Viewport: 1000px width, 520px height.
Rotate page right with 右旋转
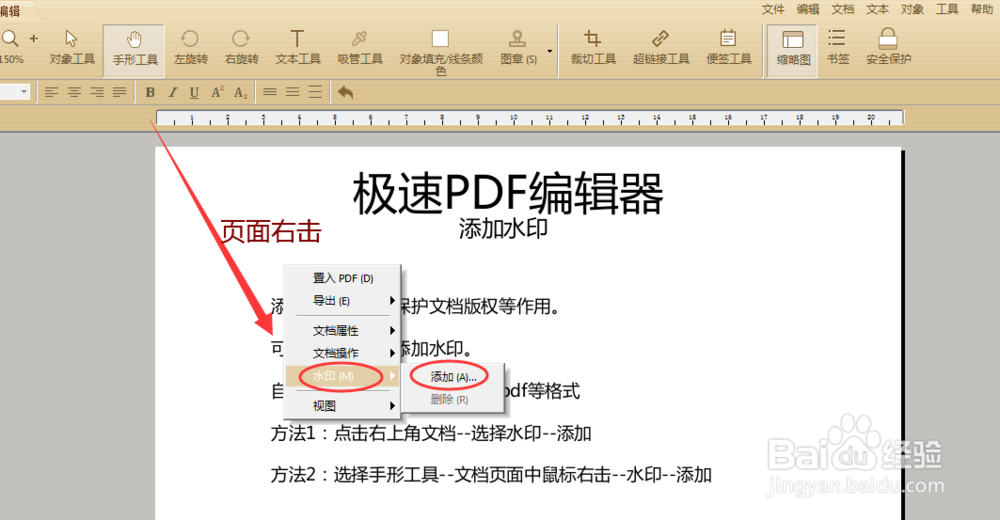pos(241,48)
